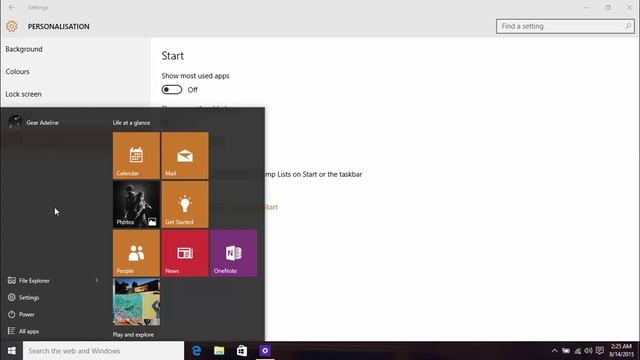Show hidden system tray icons
This screenshot has height=360, width=640.
554,351
